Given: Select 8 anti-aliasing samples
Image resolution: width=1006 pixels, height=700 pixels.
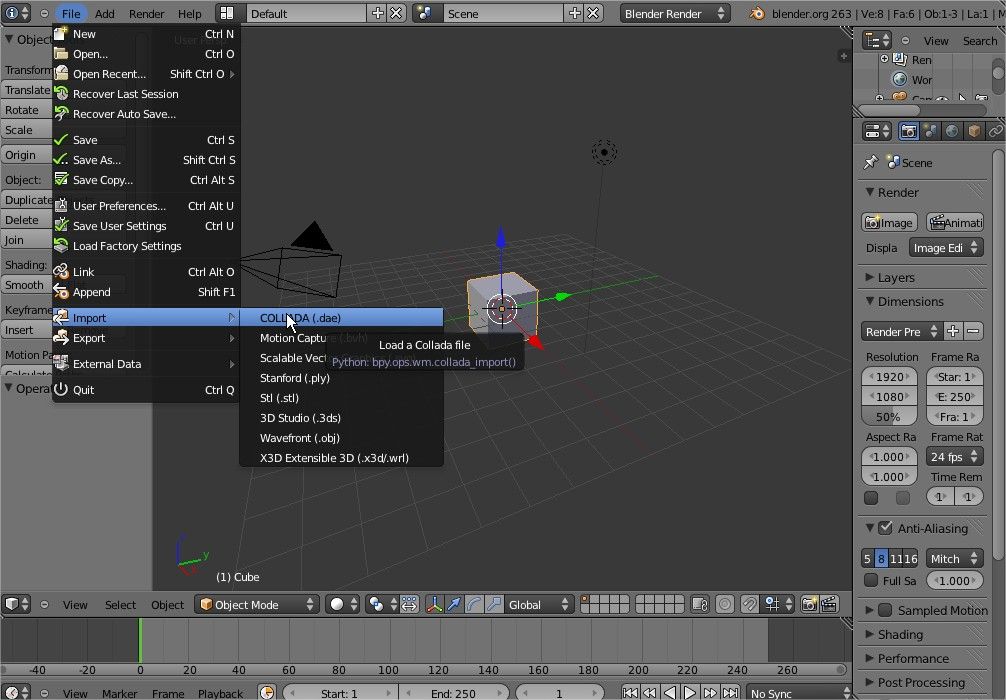Looking at the screenshot, I should [x=882, y=559].
